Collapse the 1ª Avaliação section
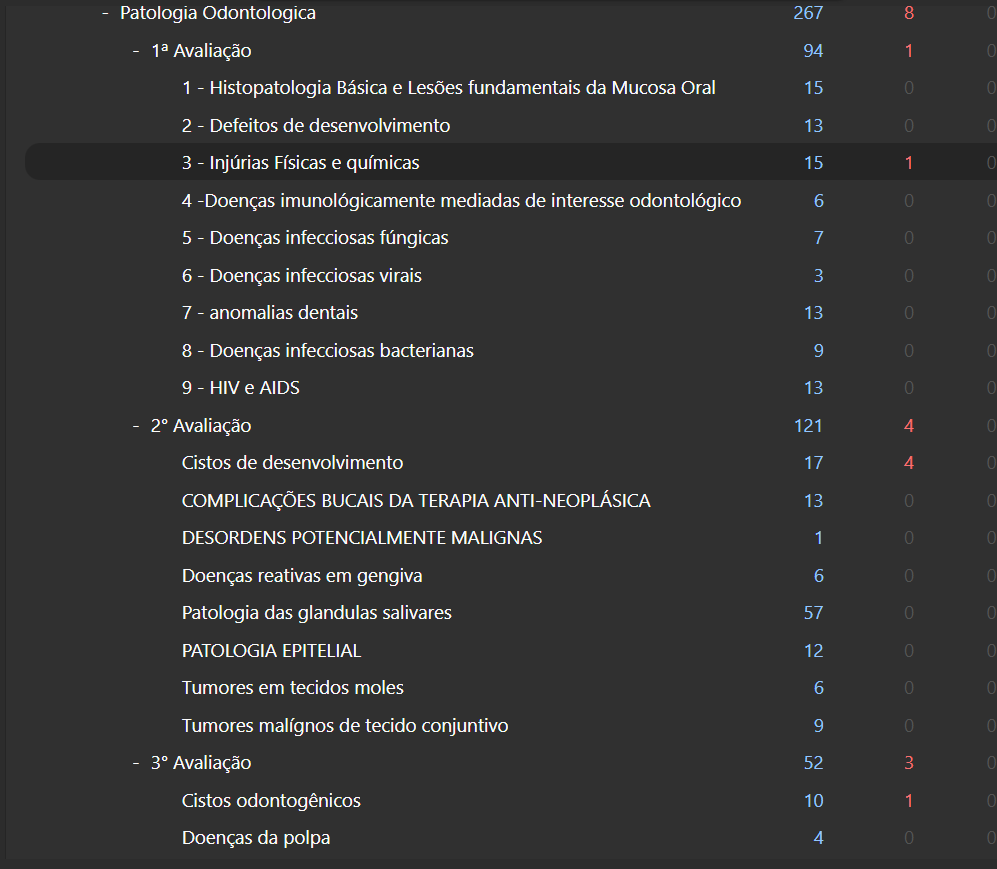 click(x=134, y=50)
